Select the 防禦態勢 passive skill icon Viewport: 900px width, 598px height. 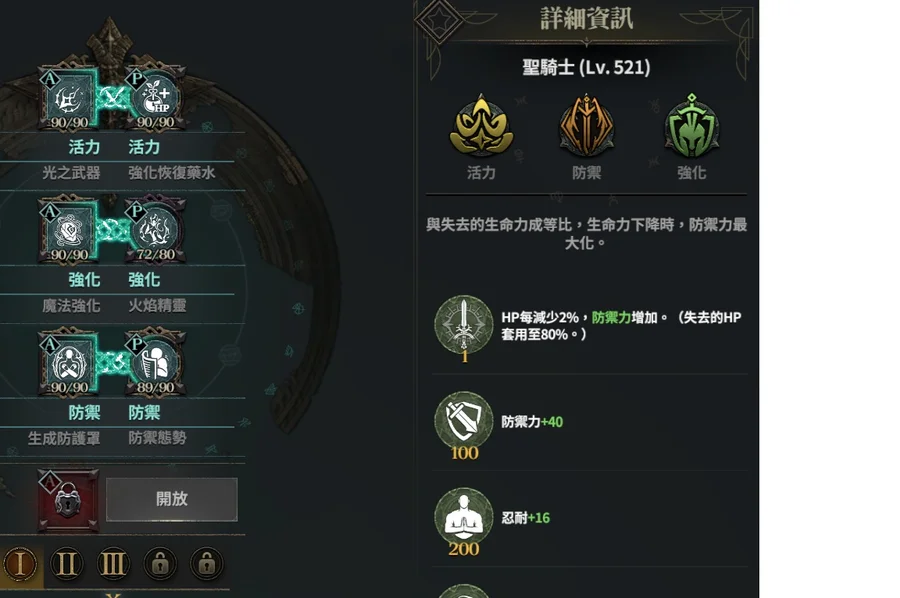click(x=156, y=364)
